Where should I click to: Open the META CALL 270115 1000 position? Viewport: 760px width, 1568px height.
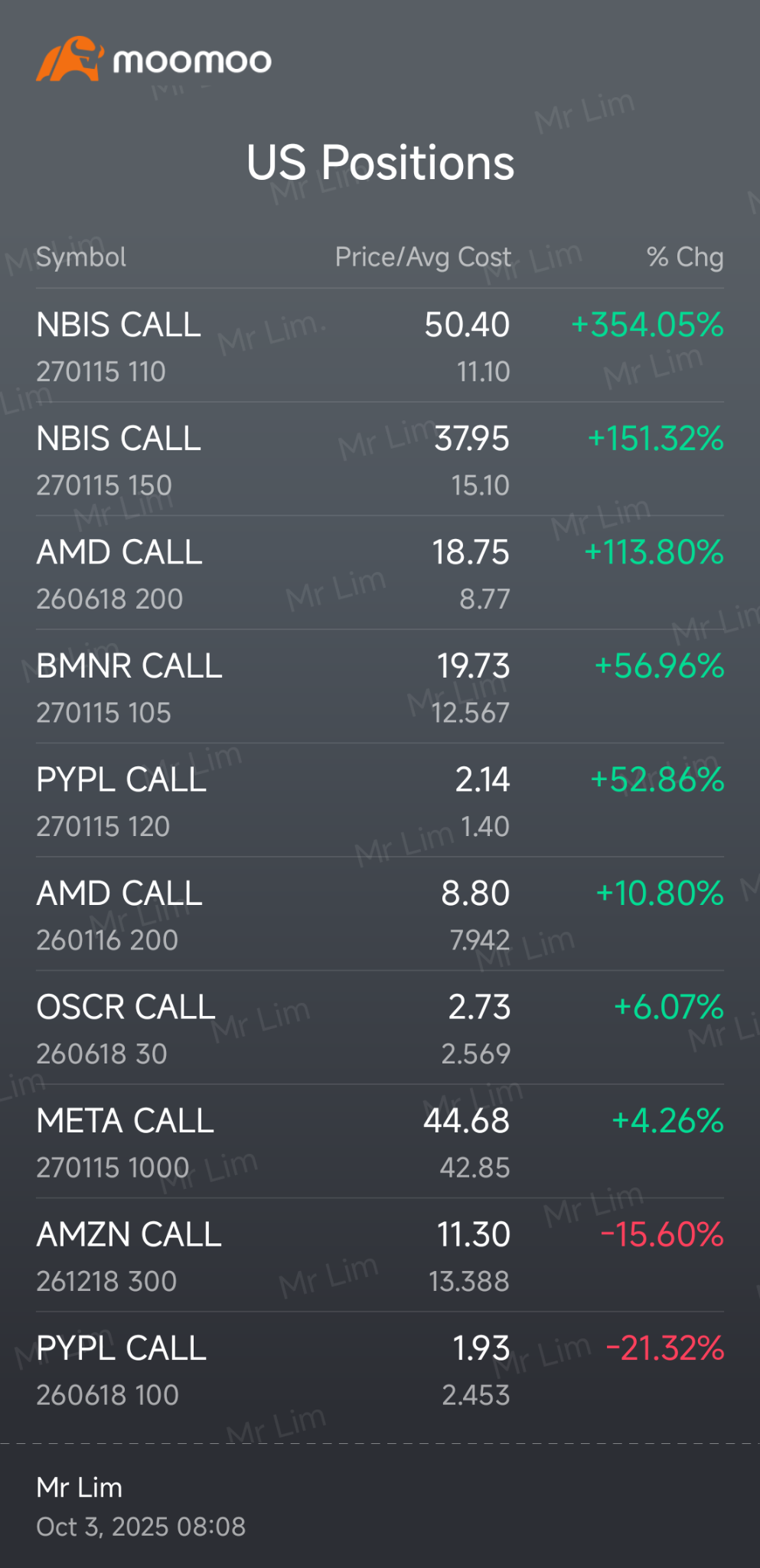125,1142
